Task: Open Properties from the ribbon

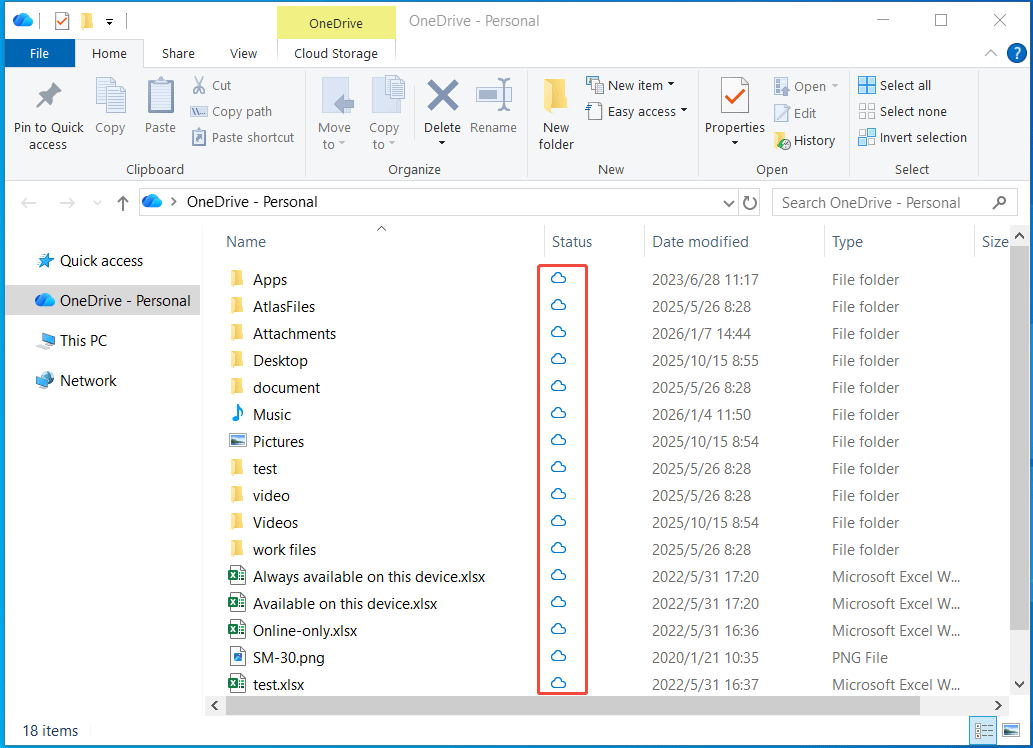Action: 735,112
